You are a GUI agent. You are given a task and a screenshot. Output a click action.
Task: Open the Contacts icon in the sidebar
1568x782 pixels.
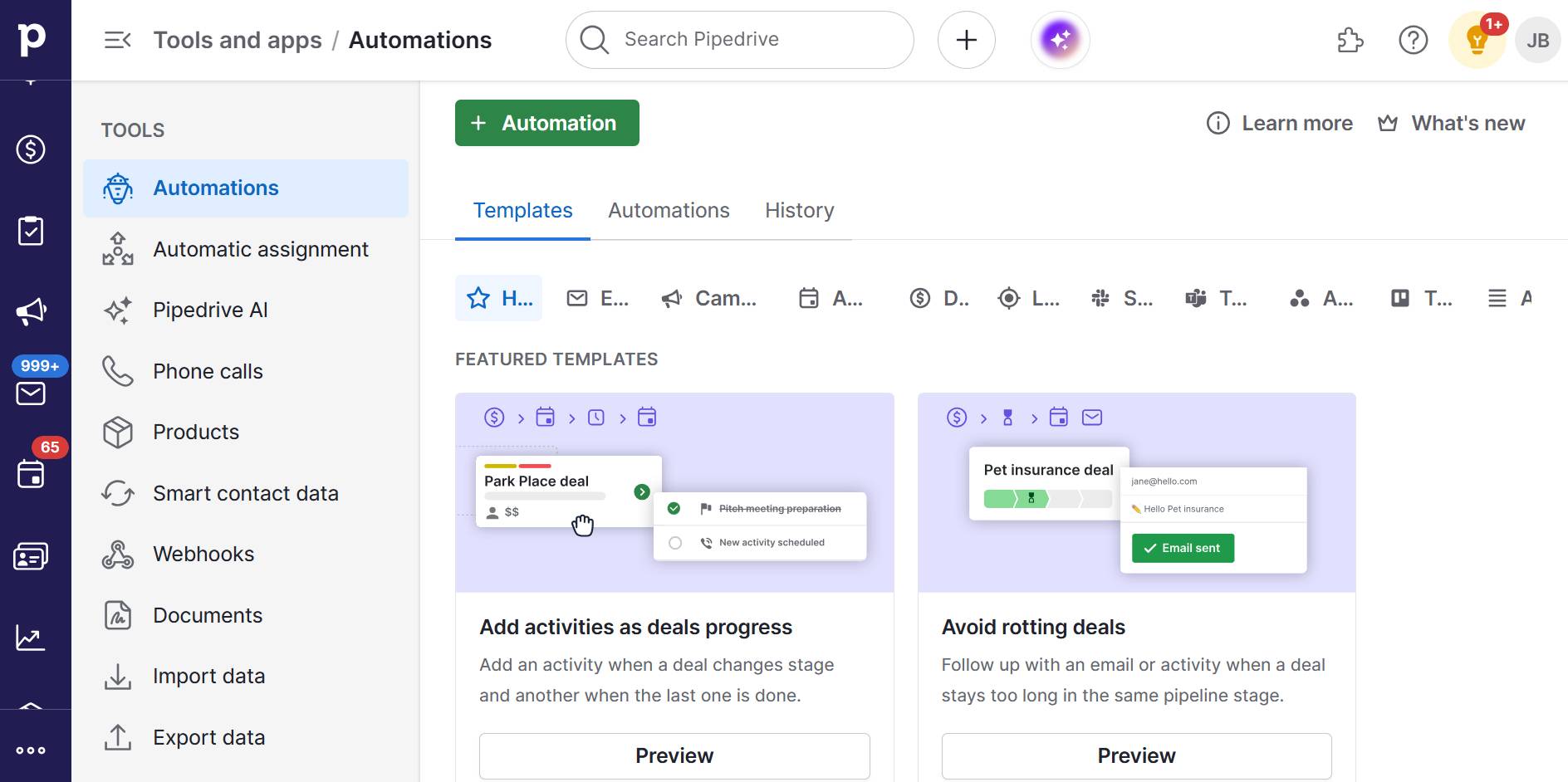click(x=32, y=556)
